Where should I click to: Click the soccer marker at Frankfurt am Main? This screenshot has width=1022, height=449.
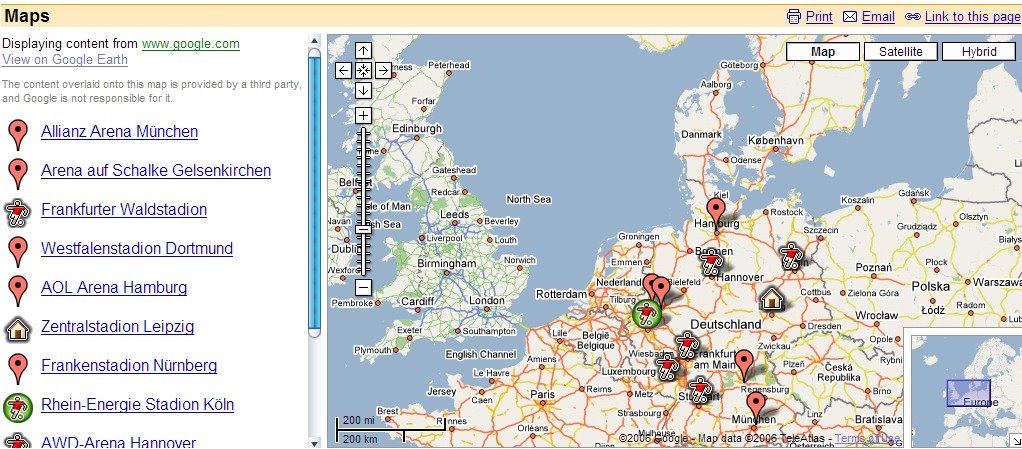[x=686, y=344]
